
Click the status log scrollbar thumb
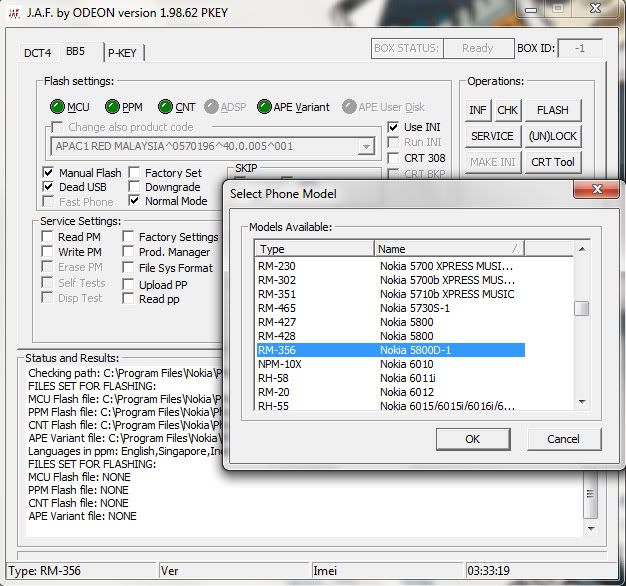tap(590, 494)
